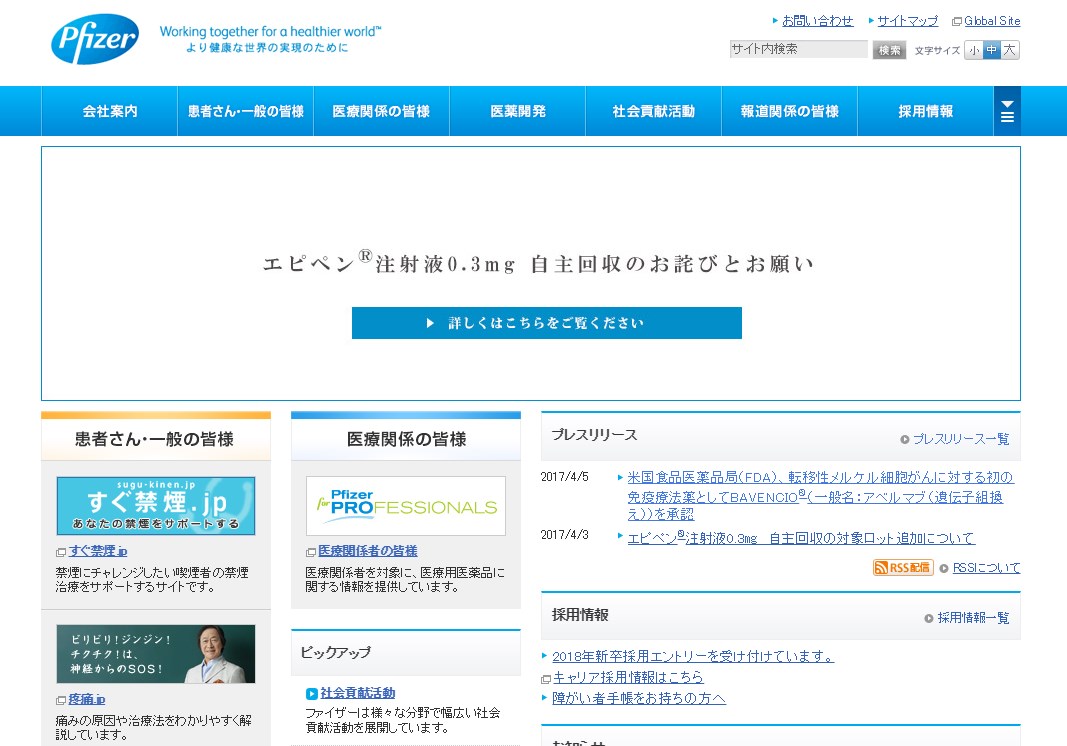Image resolution: width=1067 pixels, height=746 pixels.
Task: Open the 2017/4/5 BAVENCIO FDA press release
Action: [820, 496]
